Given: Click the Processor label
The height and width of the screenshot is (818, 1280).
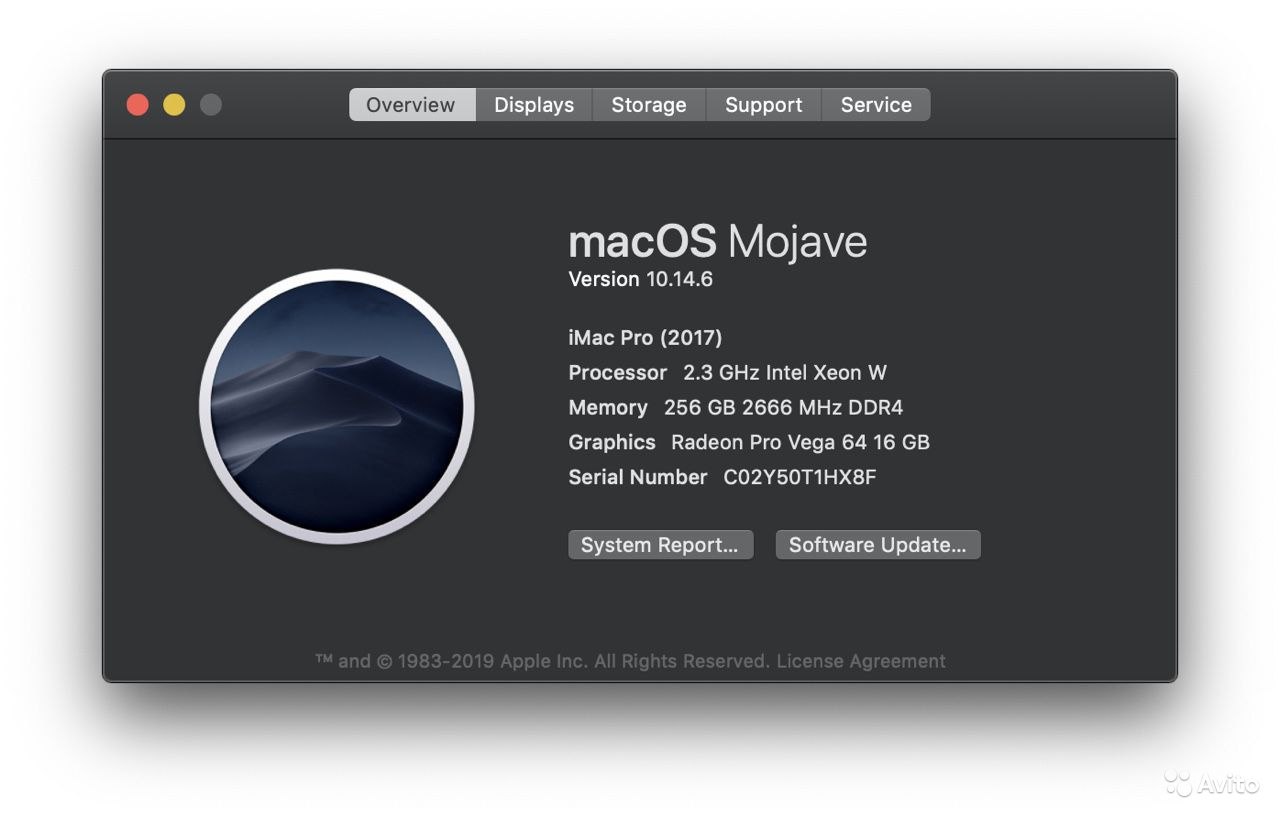Looking at the screenshot, I should [x=618, y=373].
